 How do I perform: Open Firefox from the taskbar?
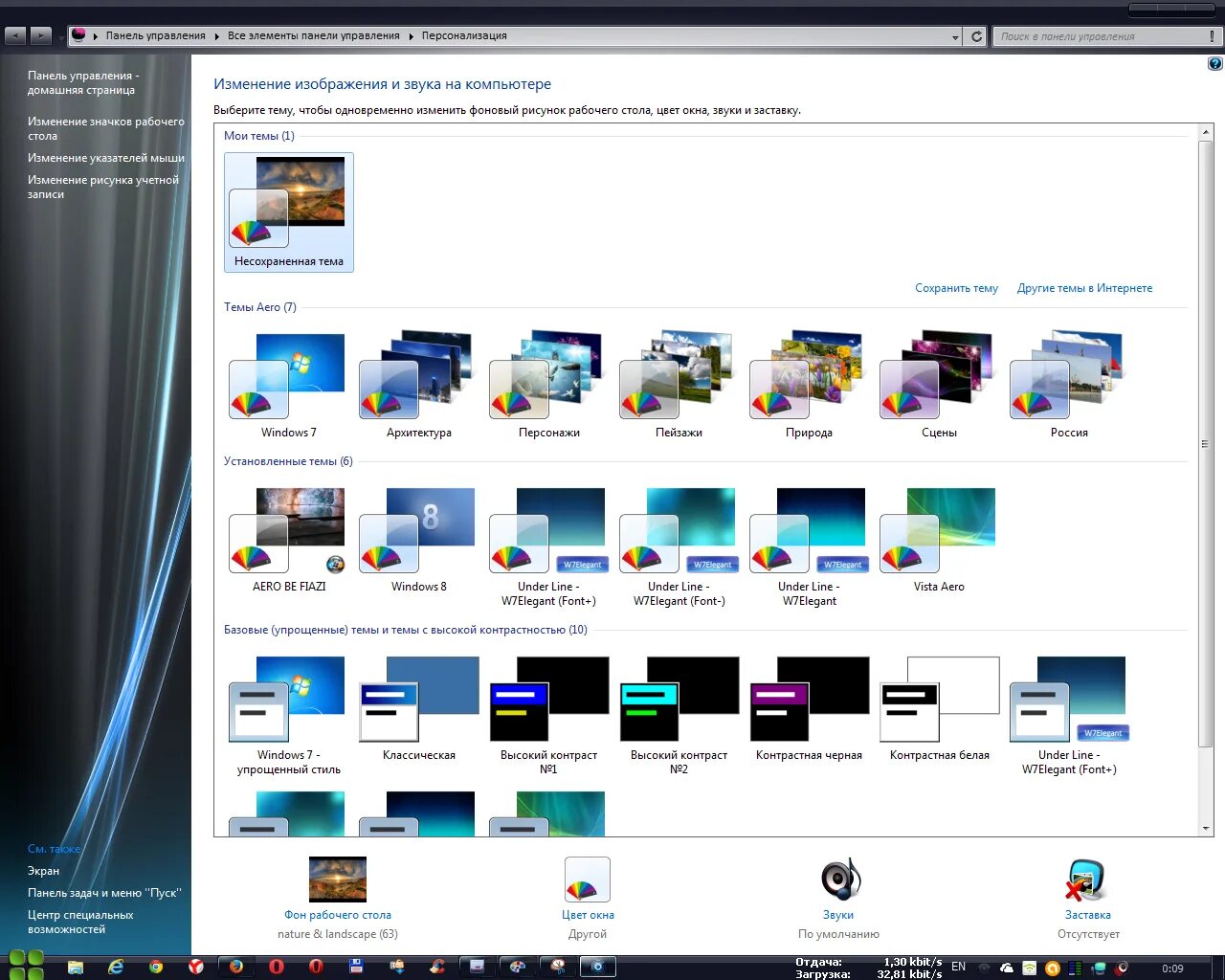click(236, 967)
